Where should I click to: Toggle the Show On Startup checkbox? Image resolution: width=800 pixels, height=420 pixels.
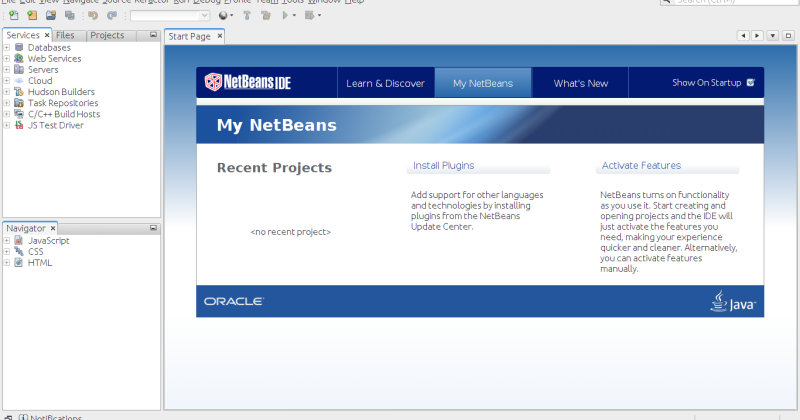[751, 83]
